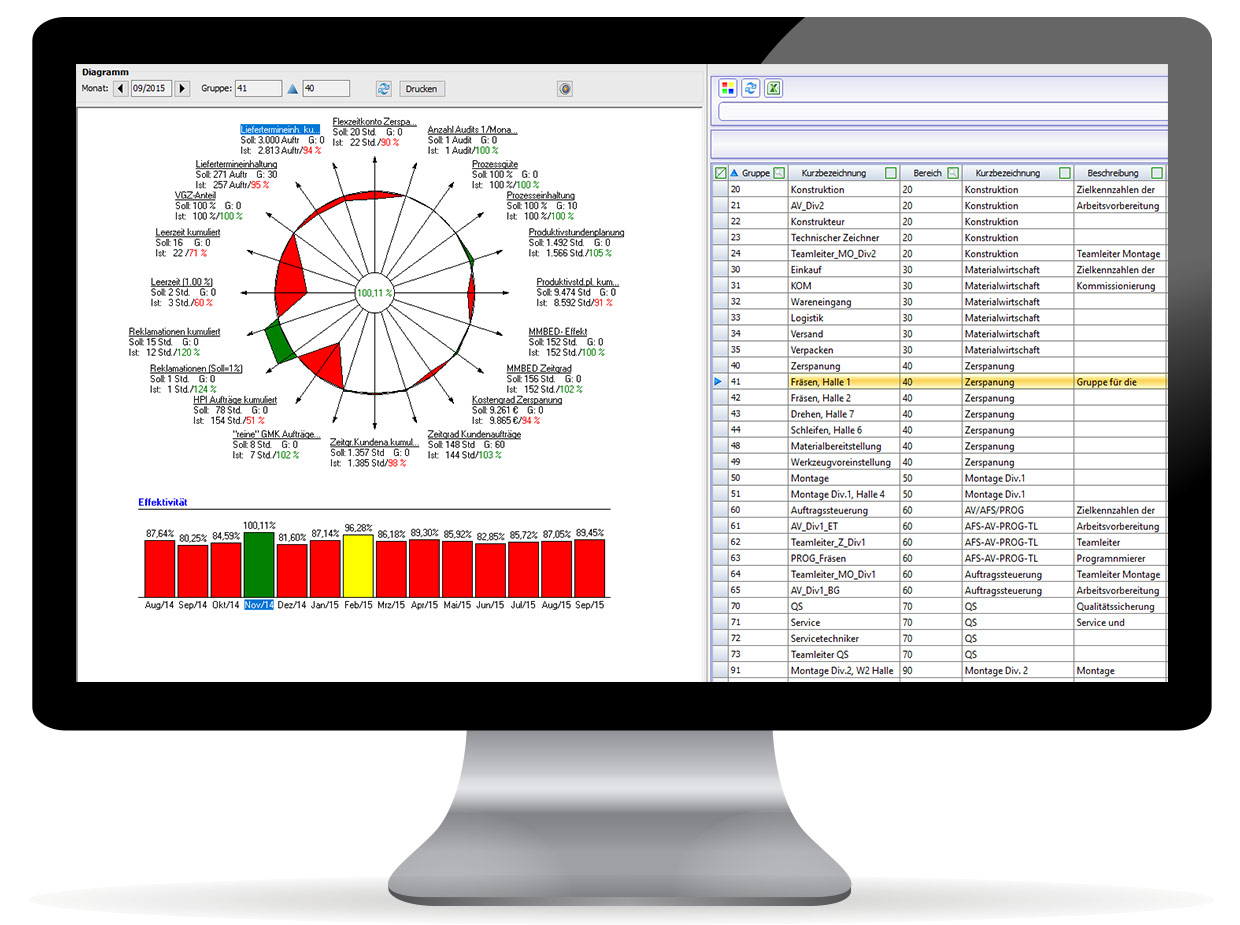The width and height of the screenshot is (1240, 925).
Task: Select the Materialbereitstellung row
Action: tap(940, 446)
